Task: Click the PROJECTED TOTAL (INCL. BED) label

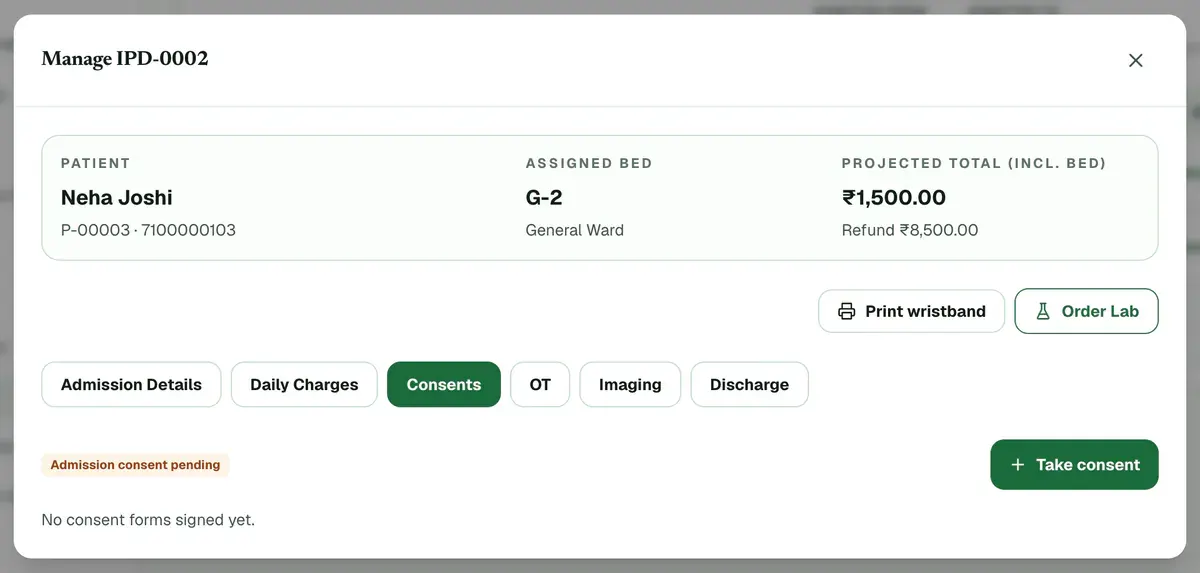Action: (x=974, y=163)
